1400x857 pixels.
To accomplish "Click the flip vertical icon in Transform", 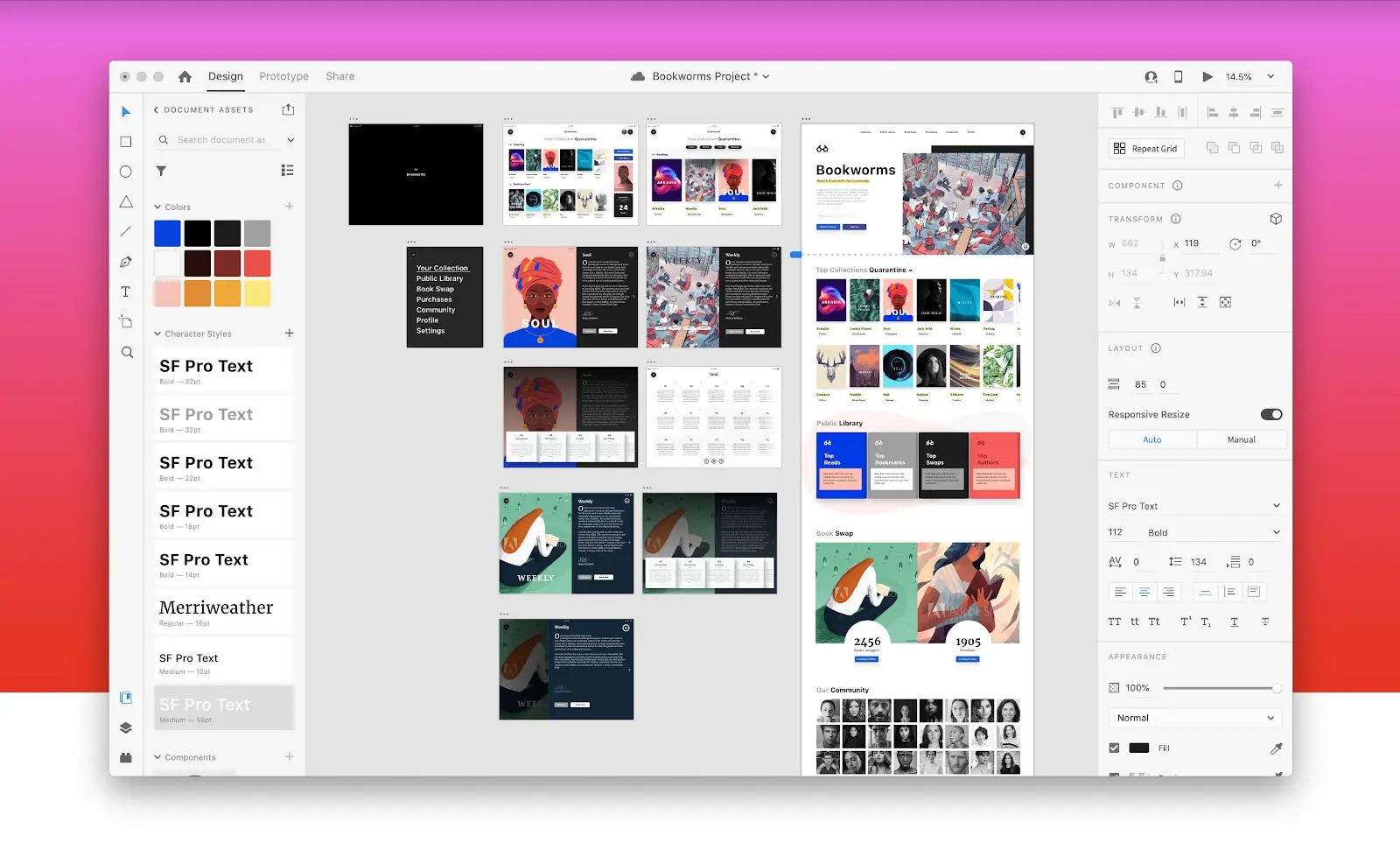I will coord(1137,302).
